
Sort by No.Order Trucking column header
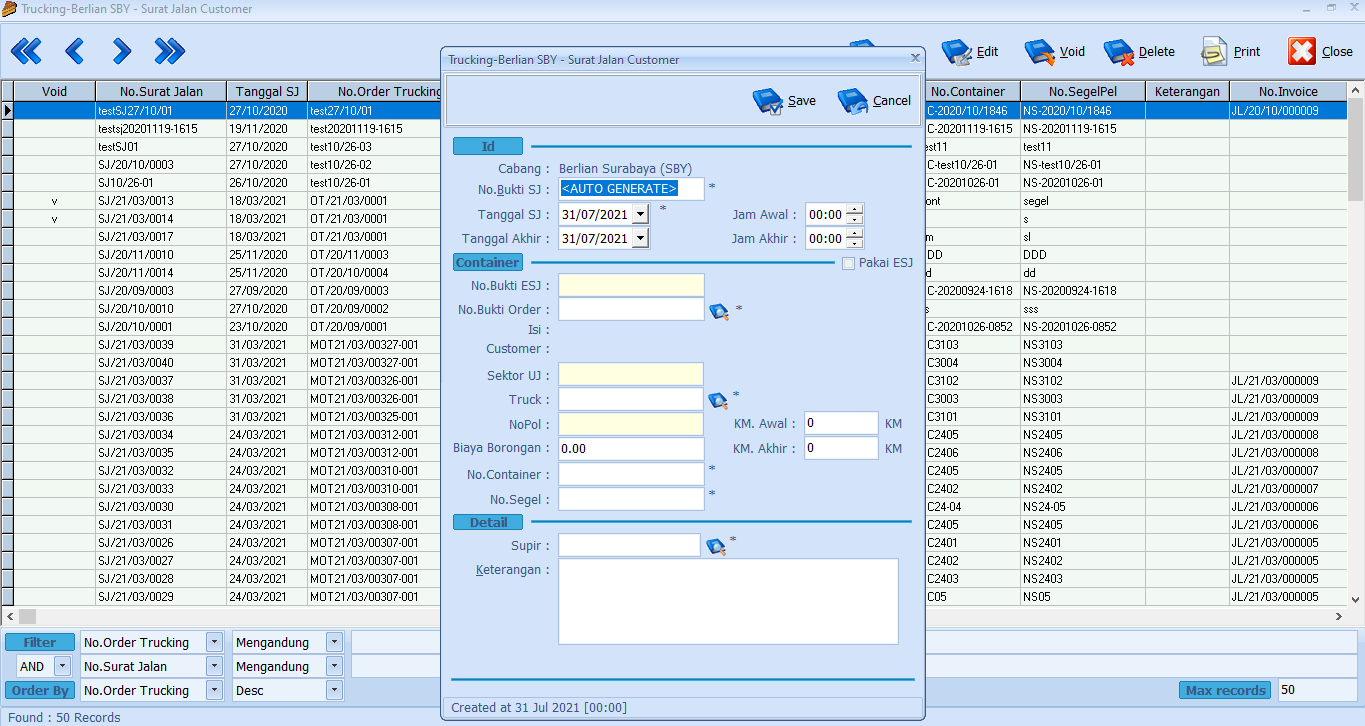pyautogui.click(x=375, y=91)
